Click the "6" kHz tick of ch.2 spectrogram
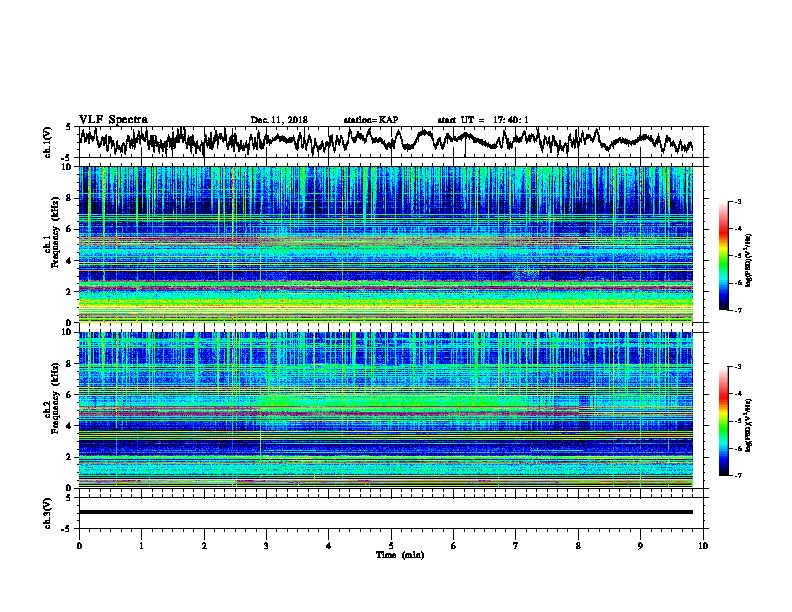This screenshot has height=612, width=792. (69, 395)
